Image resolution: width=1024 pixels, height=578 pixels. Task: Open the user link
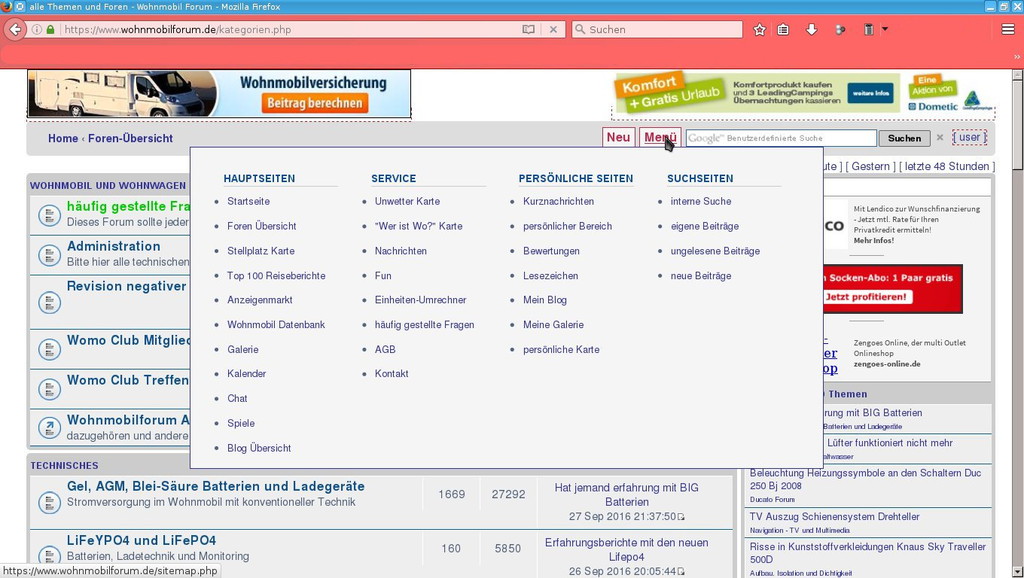(x=969, y=137)
